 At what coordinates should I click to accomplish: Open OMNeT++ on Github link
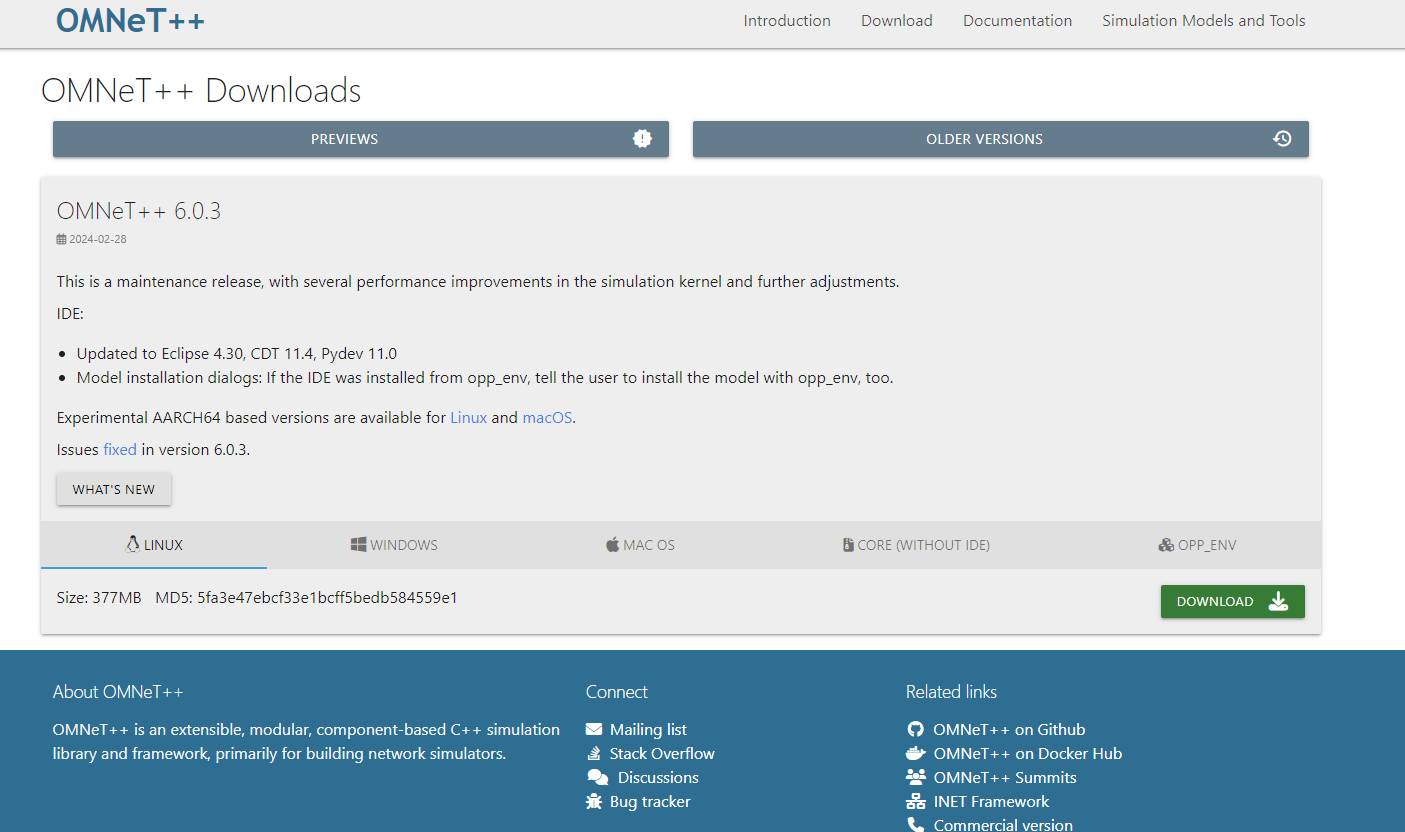[x=1009, y=730]
